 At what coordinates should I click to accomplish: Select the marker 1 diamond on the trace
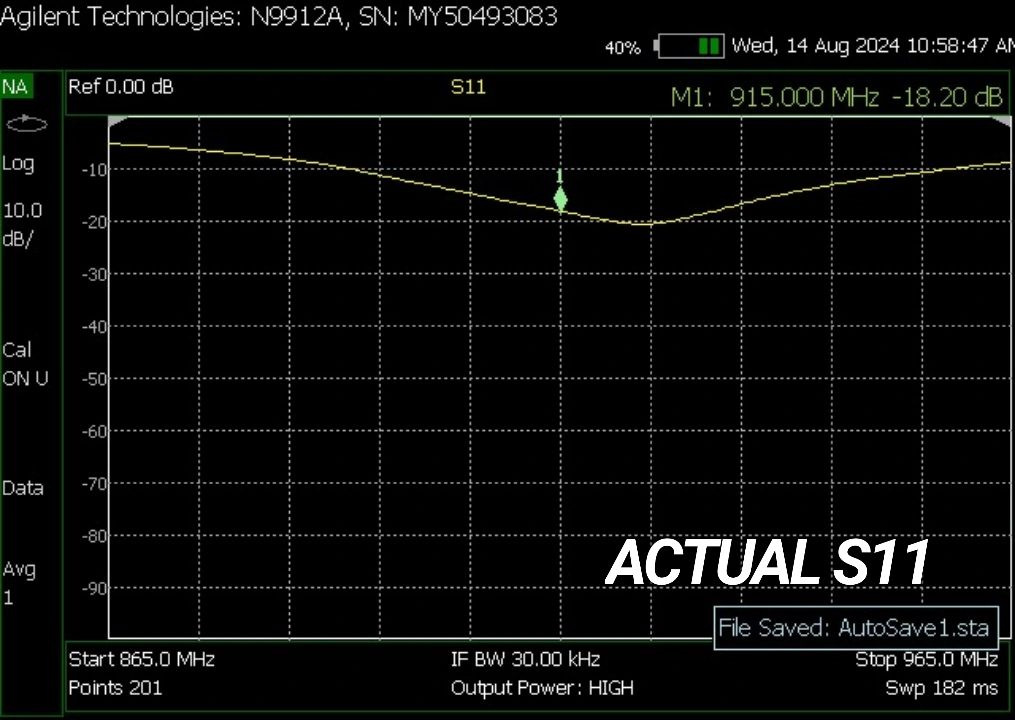[x=560, y=199]
